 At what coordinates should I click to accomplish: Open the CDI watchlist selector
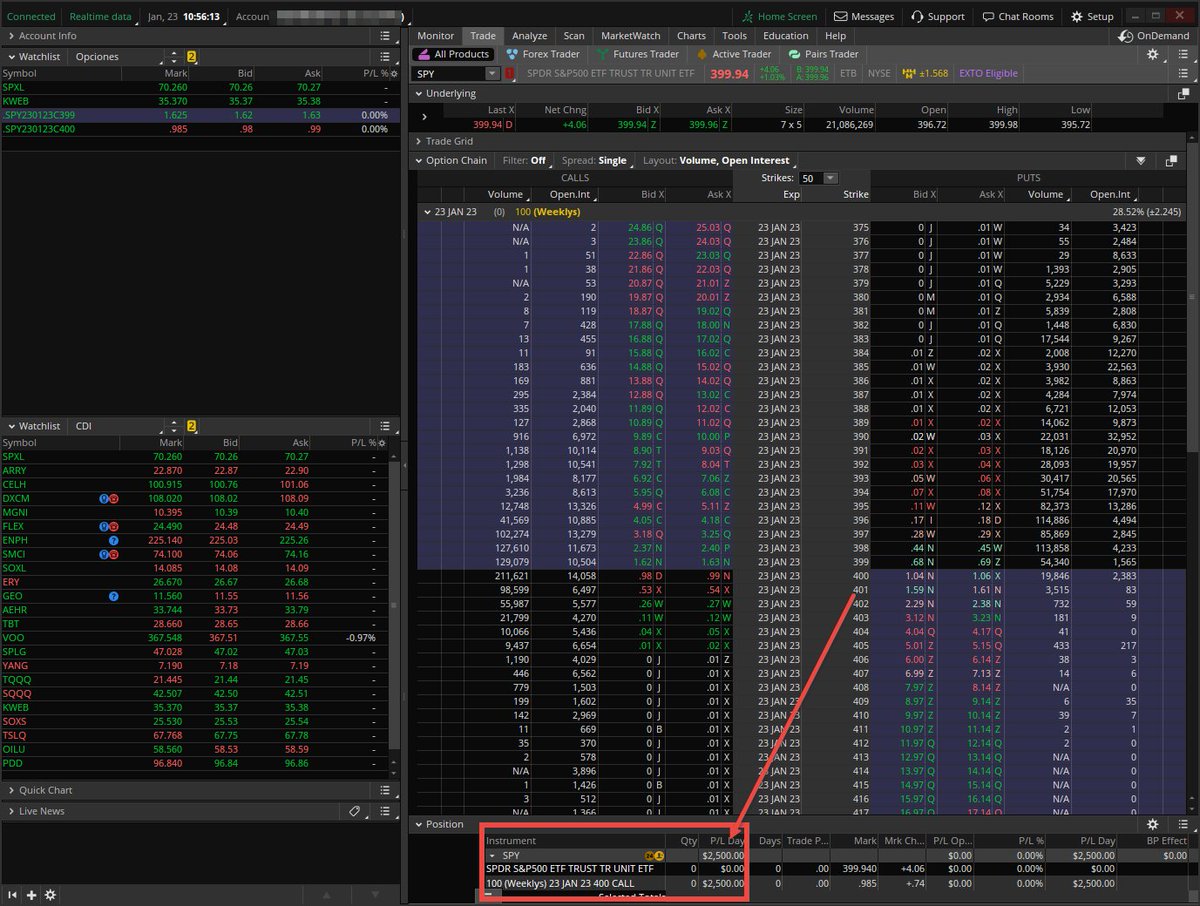click(x=113, y=426)
